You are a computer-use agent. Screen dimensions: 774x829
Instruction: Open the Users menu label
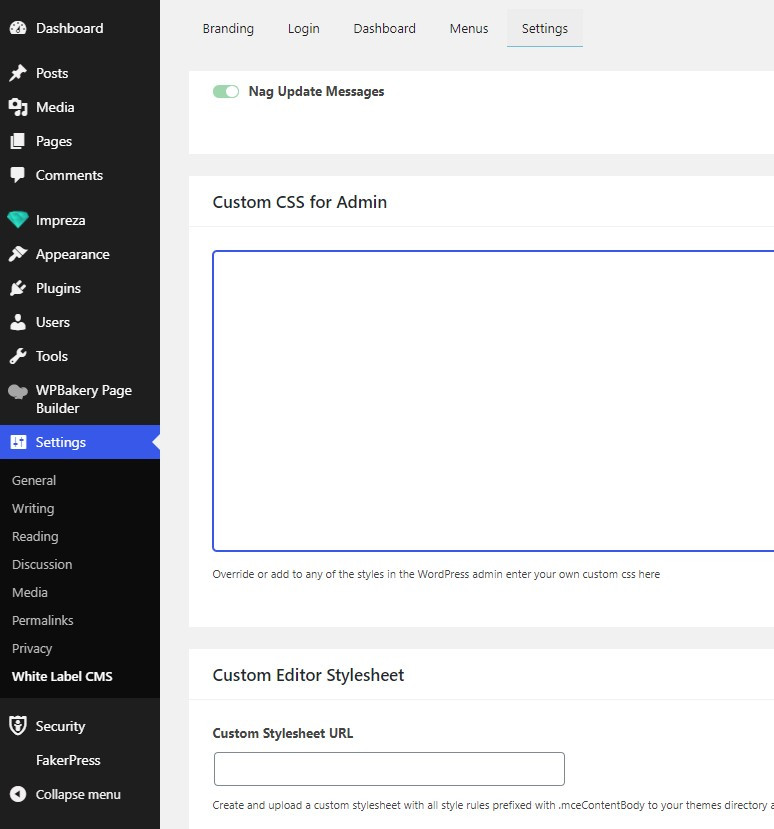[x=53, y=322]
